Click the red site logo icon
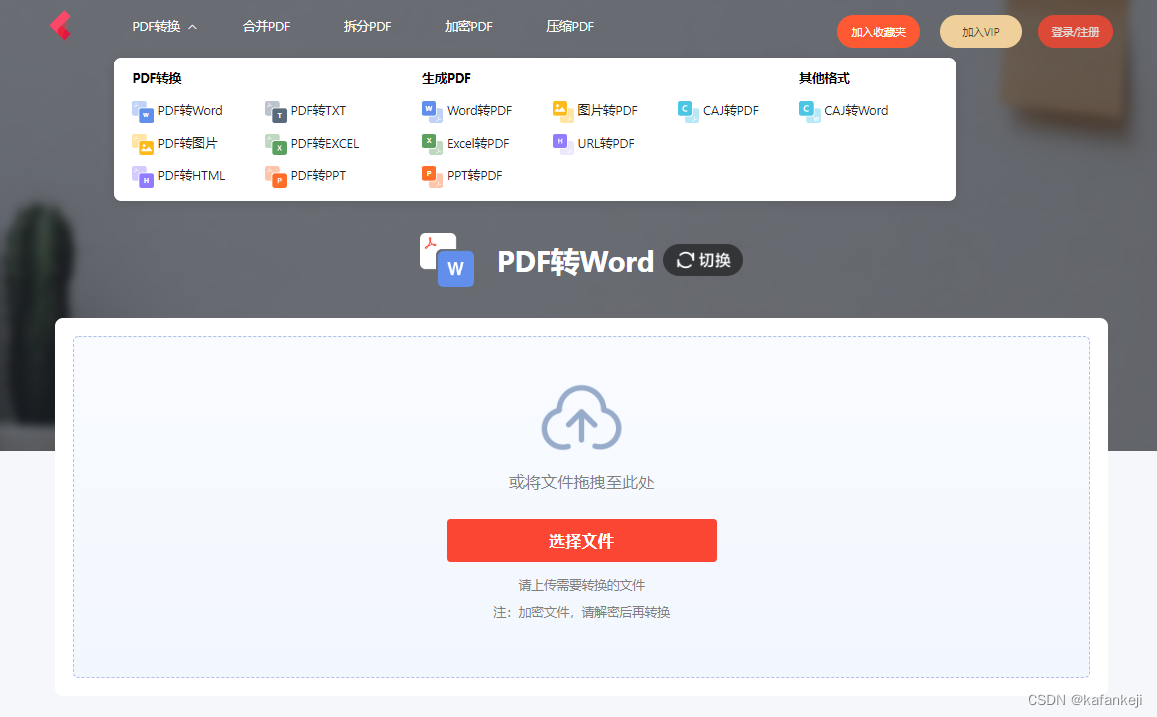 pyautogui.click(x=61, y=26)
